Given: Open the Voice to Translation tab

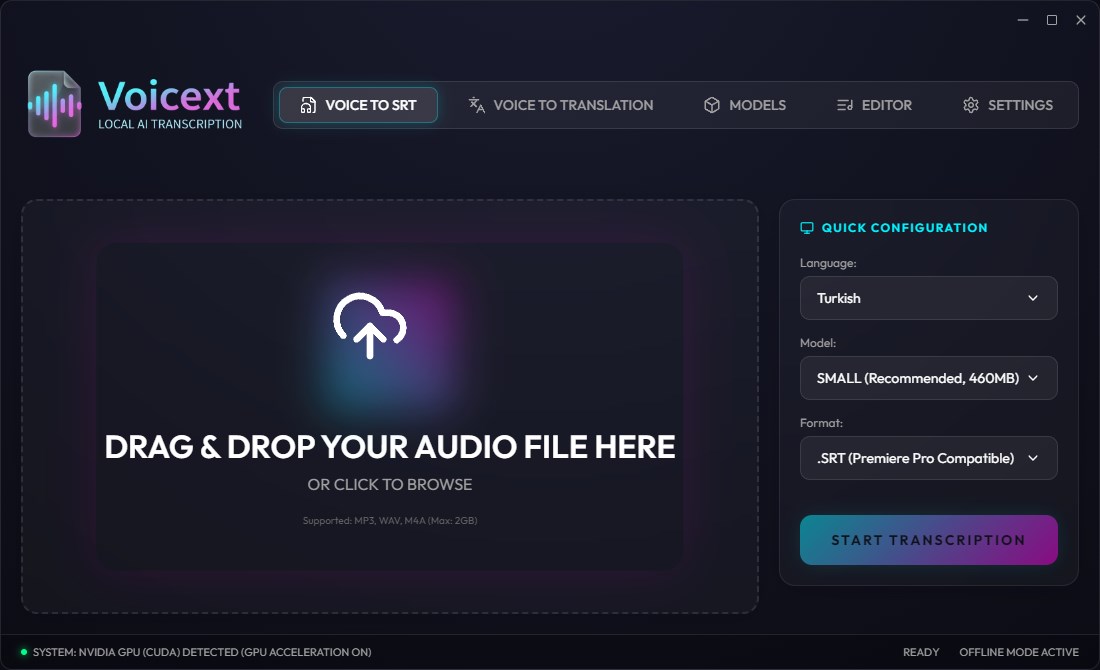Looking at the screenshot, I should pyautogui.click(x=561, y=105).
